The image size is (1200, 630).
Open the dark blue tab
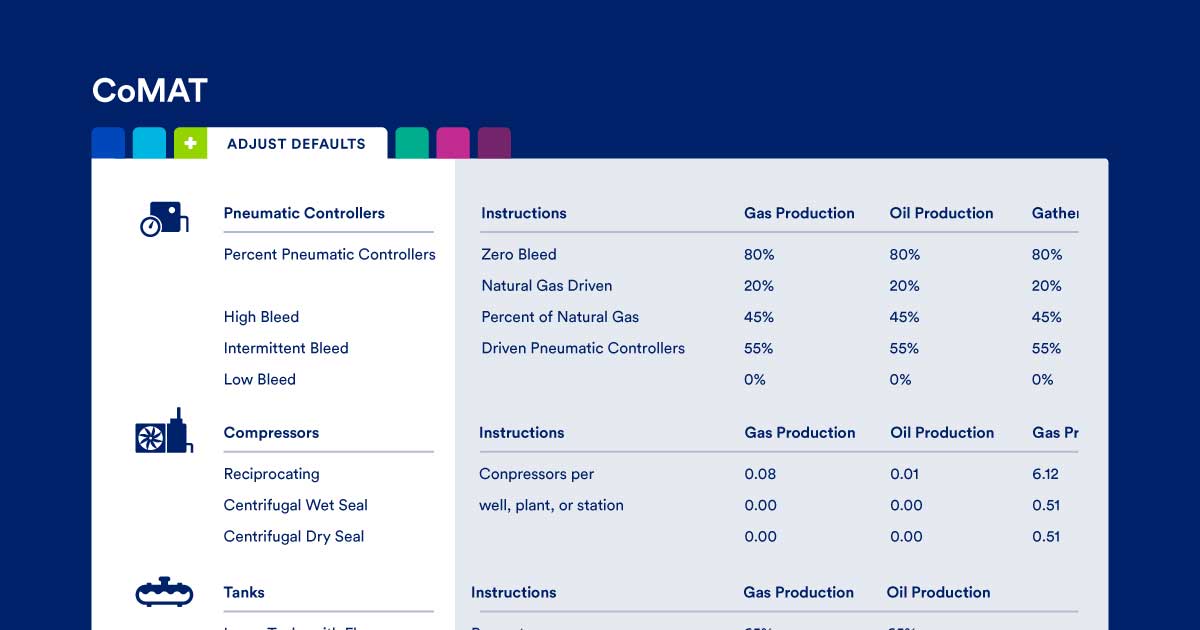coord(108,143)
